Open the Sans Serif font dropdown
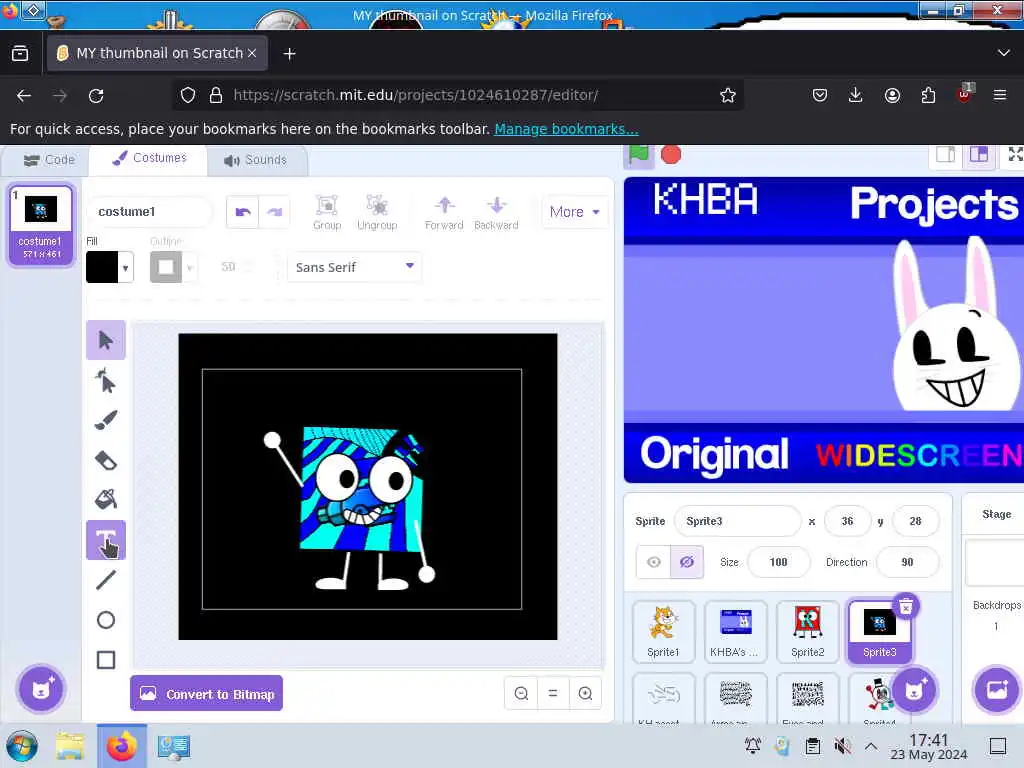Image resolution: width=1024 pixels, height=768 pixels. click(x=354, y=267)
